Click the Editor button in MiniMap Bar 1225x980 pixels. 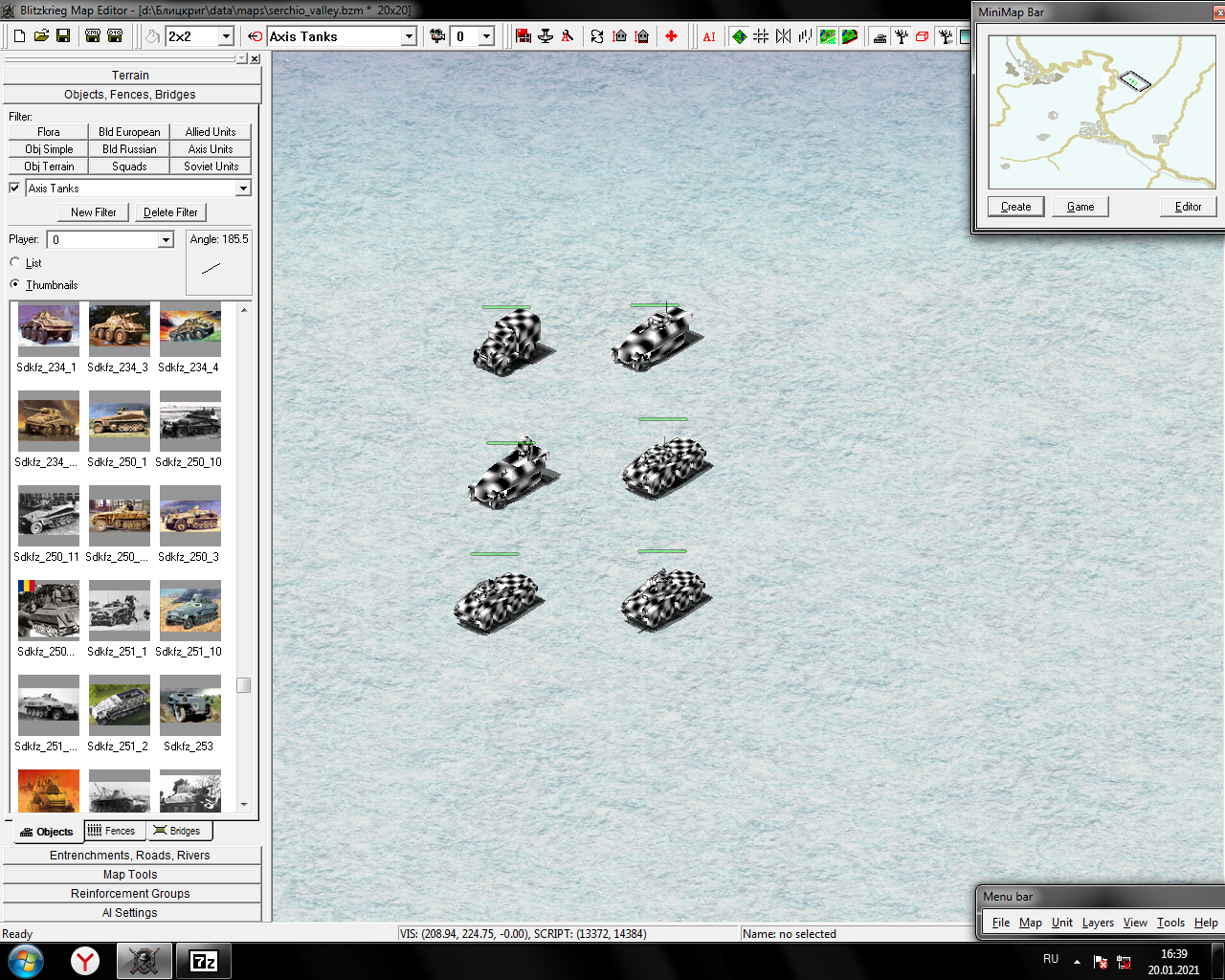(x=1188, y=207)
